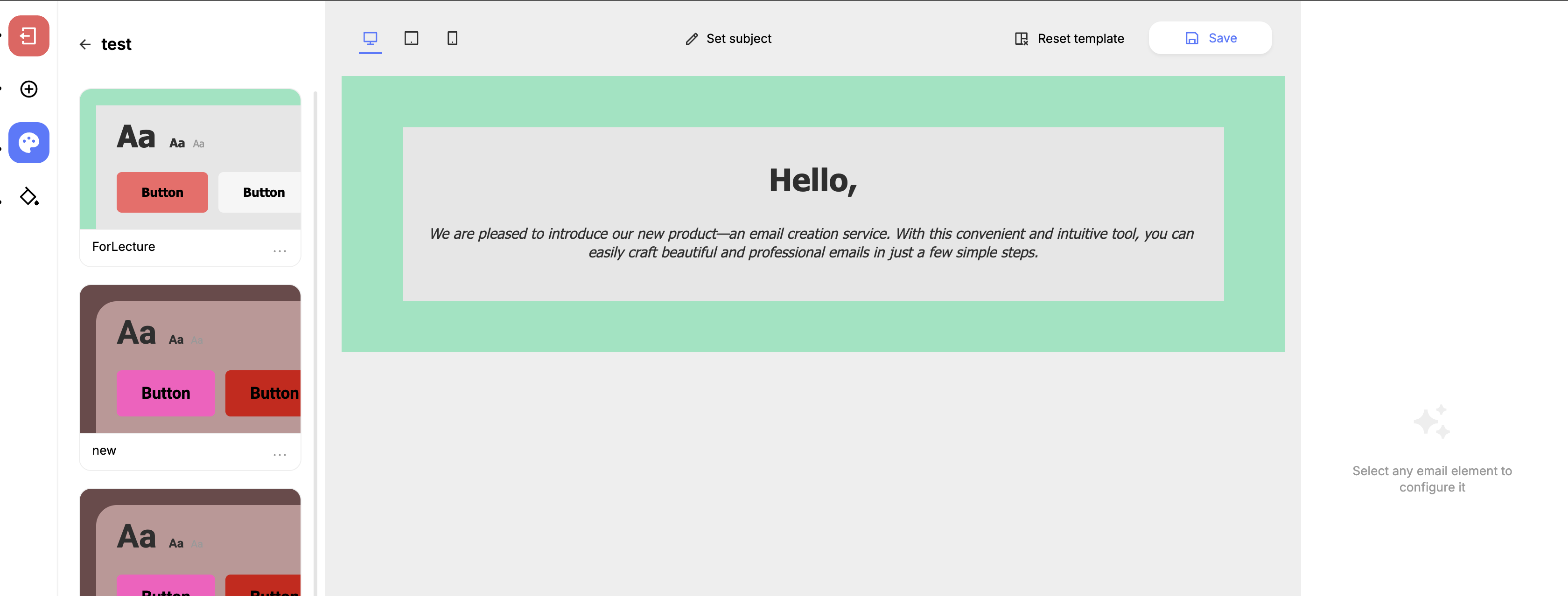1568x596 pixels.
Task: Open options menu for the new theme
Action: (x=280, y=454)
